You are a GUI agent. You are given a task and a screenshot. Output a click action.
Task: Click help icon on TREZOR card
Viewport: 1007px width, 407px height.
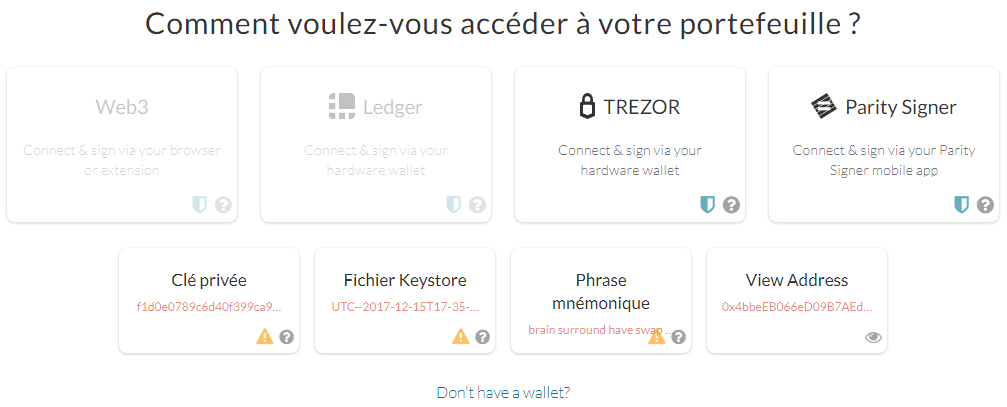(x=731, y=205)
